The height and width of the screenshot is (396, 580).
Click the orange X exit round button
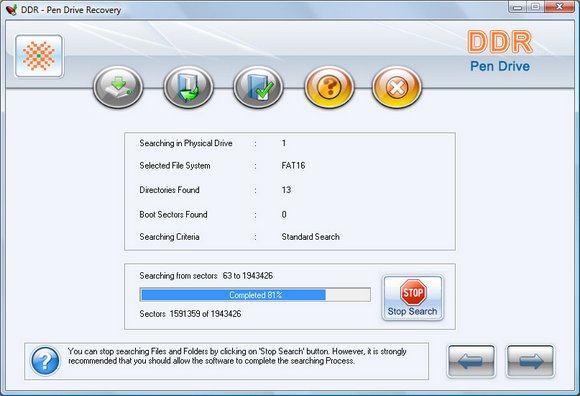pyautogui.click(x=397, y=87)
